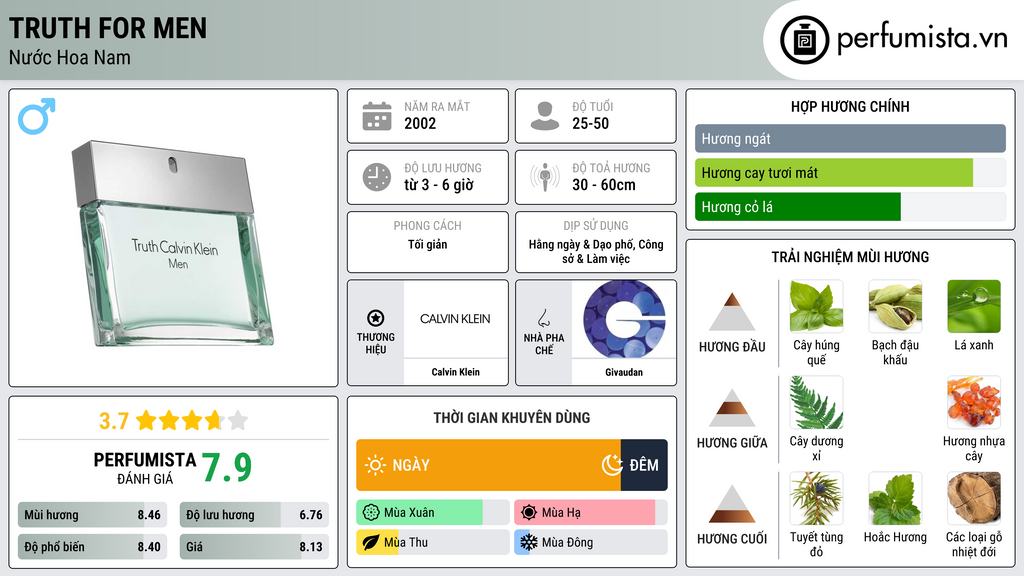Screen dimensions: 1024x576
Task: Click the Nước Hoa Nam subtitle
Action: coord(70,57)
